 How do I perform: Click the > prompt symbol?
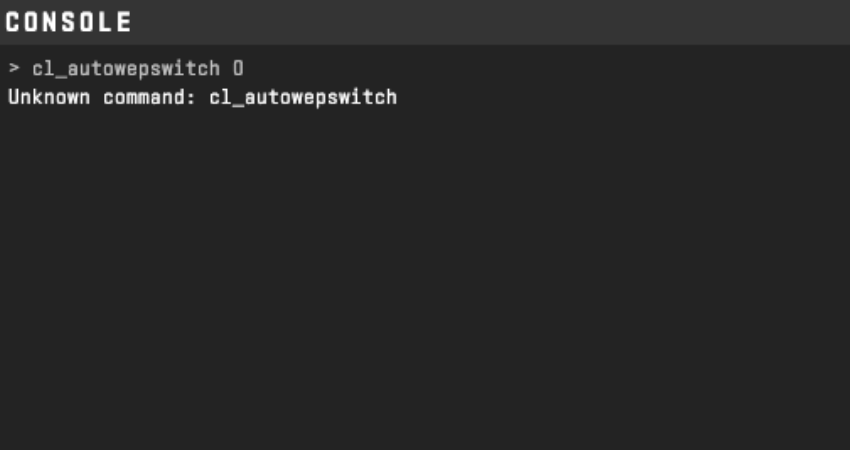pyautogui.click(x=14, y=68)
